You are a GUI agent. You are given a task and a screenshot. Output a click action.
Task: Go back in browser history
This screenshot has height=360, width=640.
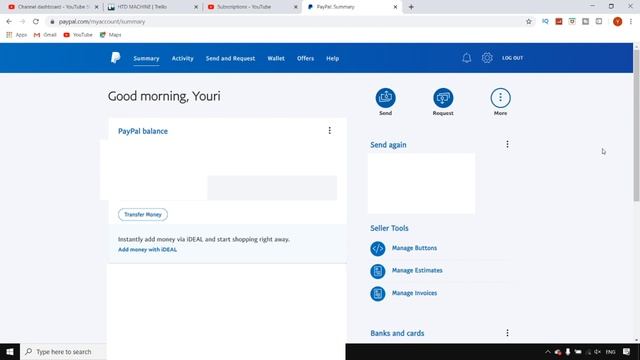coord(9,22)
